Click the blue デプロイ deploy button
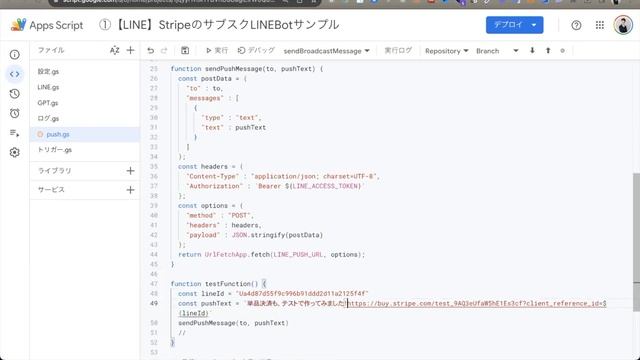The height and width of the screenshot is (360, 640). click(514, 25)
